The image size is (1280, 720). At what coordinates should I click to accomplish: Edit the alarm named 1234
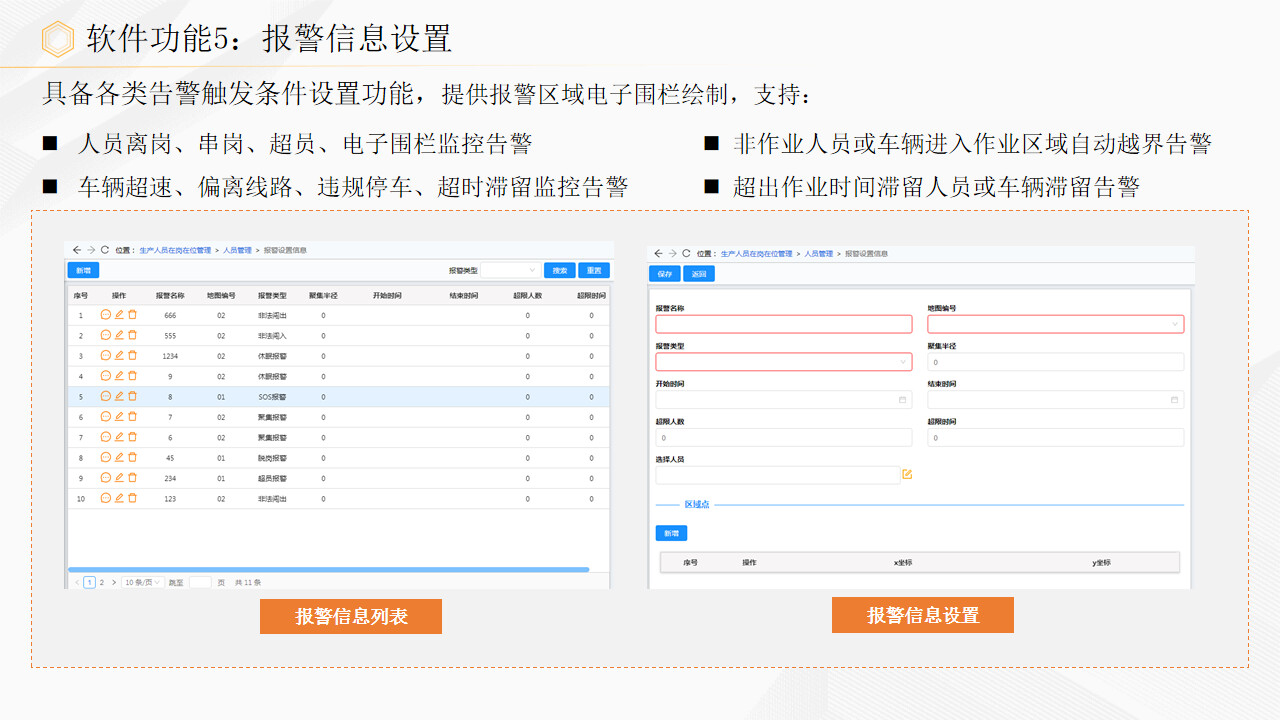coord(119,356)
